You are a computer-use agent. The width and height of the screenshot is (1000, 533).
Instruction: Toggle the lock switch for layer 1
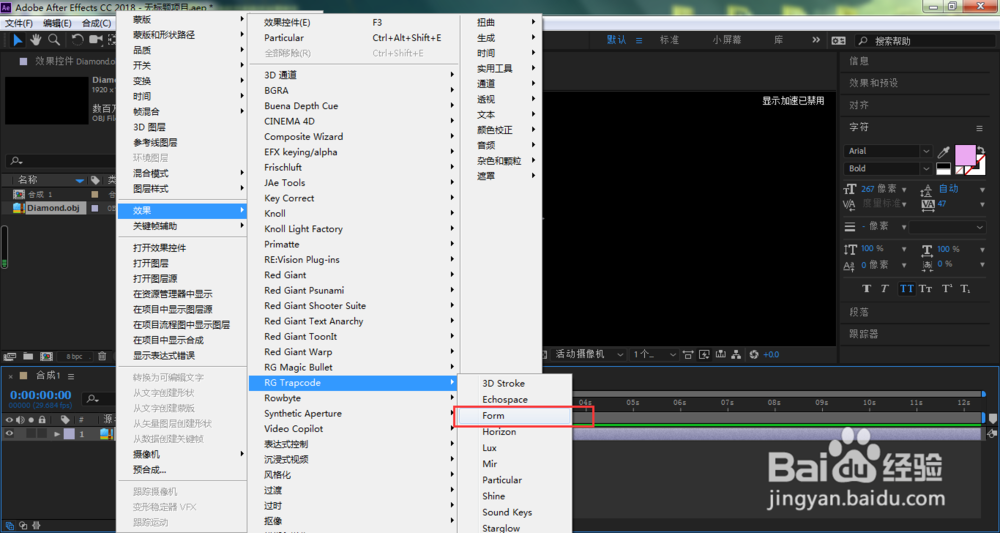click(x=41, y=434)
